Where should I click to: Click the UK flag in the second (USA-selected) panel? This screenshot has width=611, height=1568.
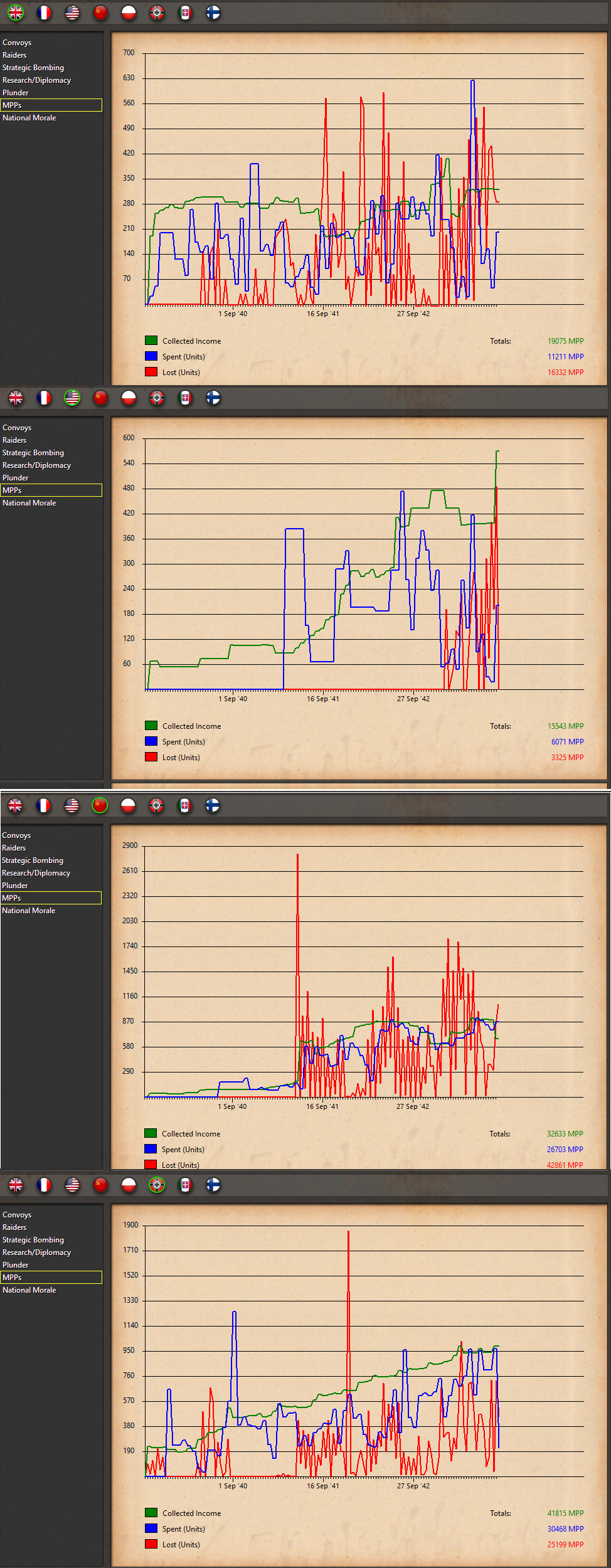coord(16,398)
